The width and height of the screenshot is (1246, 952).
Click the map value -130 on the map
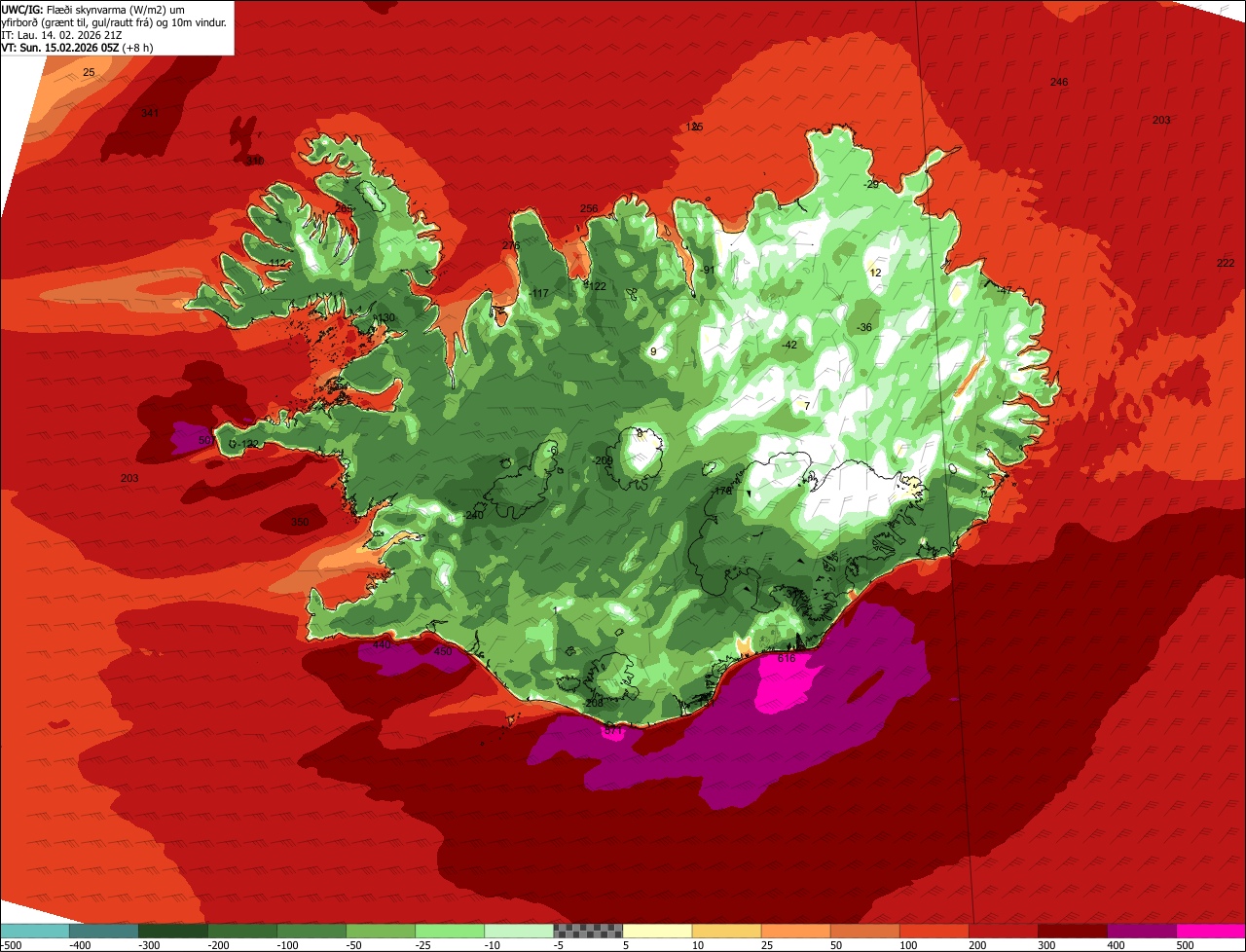(385, 318)
